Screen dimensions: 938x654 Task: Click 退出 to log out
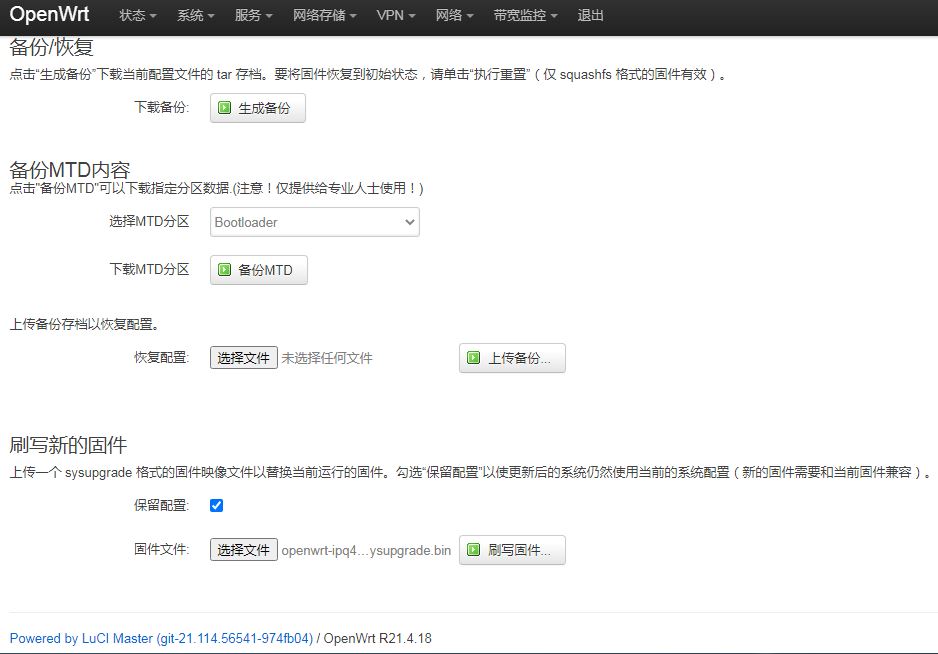[x=590, y=16]
